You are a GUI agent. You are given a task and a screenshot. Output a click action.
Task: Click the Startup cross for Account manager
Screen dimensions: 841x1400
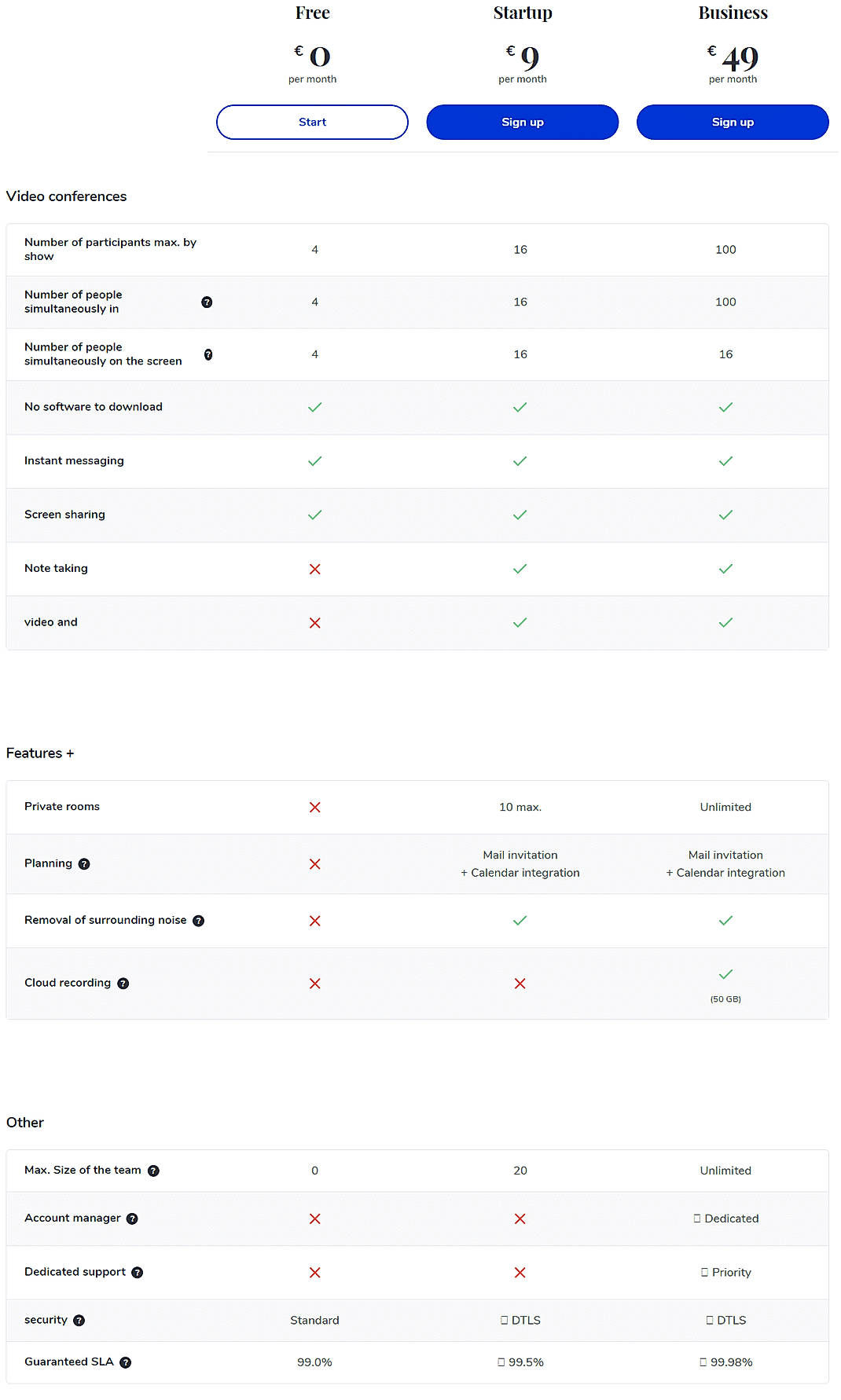point(520,1219)
